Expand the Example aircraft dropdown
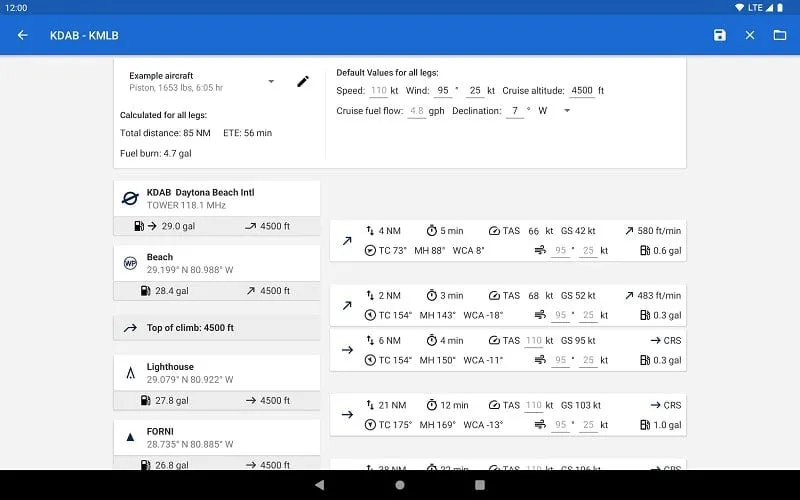This screenshot has width=800, height=500. point(271,82)
